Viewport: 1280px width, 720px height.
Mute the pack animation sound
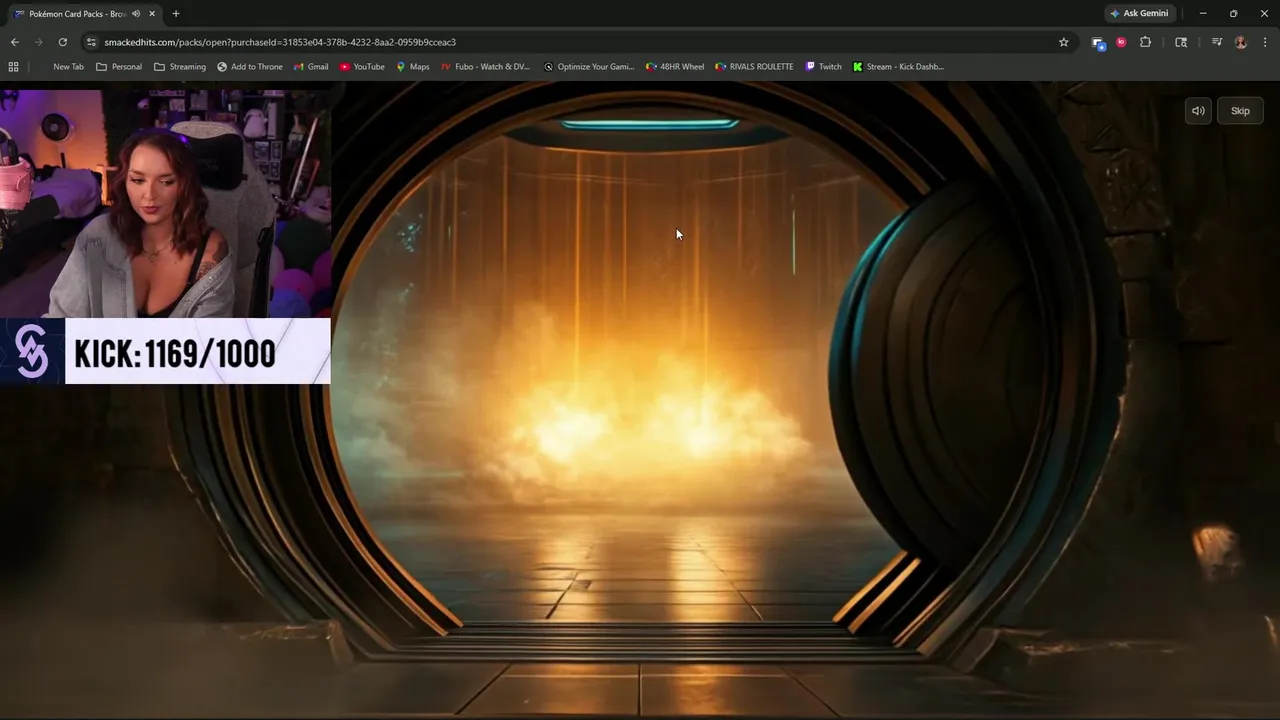click(1198, 111)
